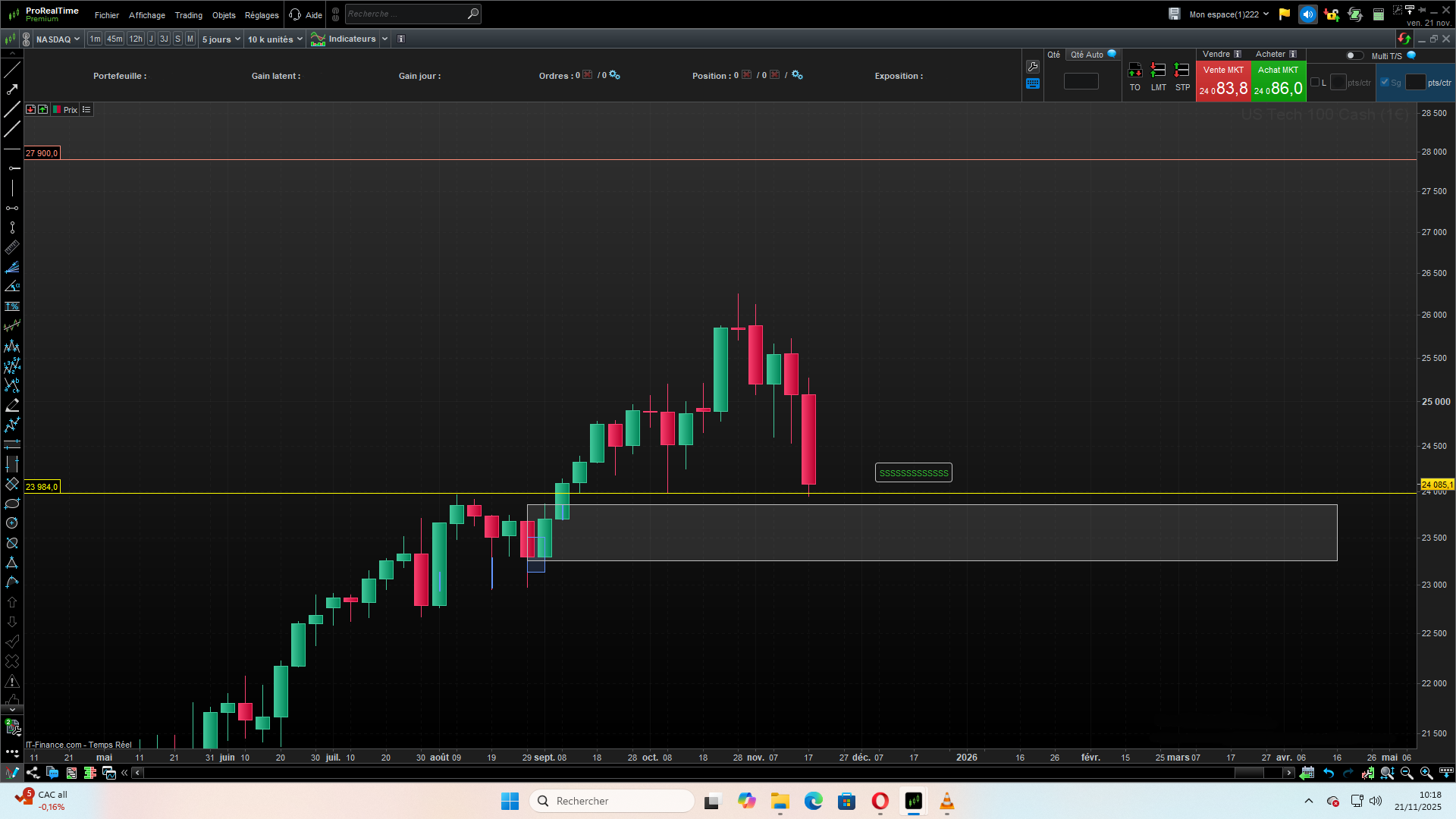The image size is (1456, 819).
Task: Open the 10 k unités dropdown
Action: [x=275, y=39]
